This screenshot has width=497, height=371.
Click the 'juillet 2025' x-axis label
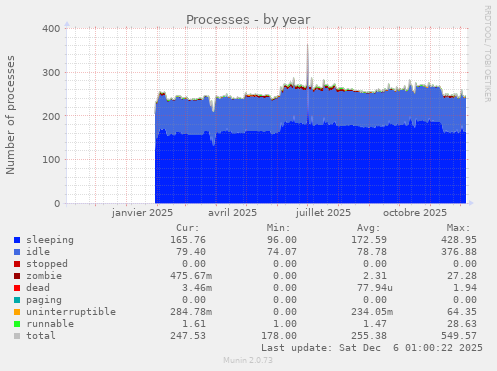click(x=323, y=213)
